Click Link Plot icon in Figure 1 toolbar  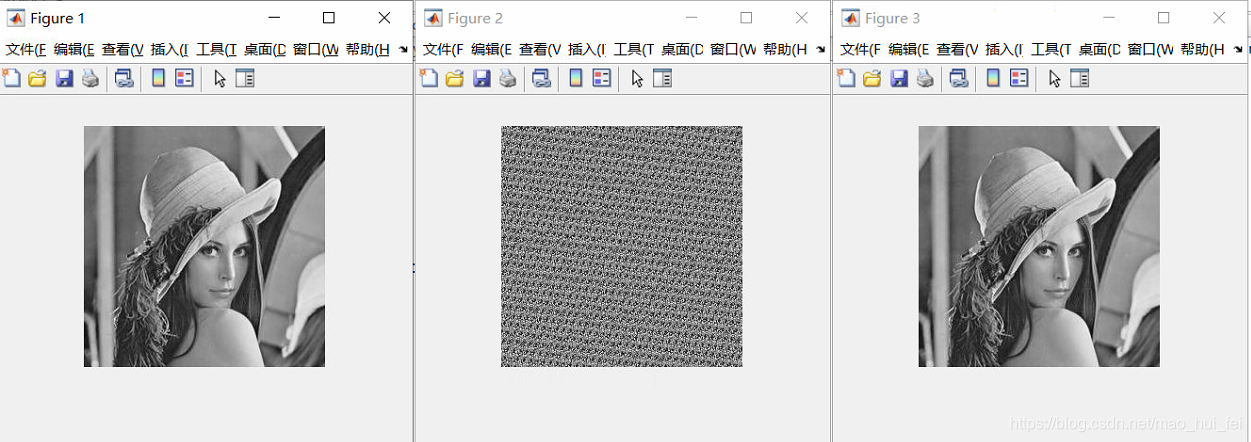pyautogui.click(x=124, y=78)
